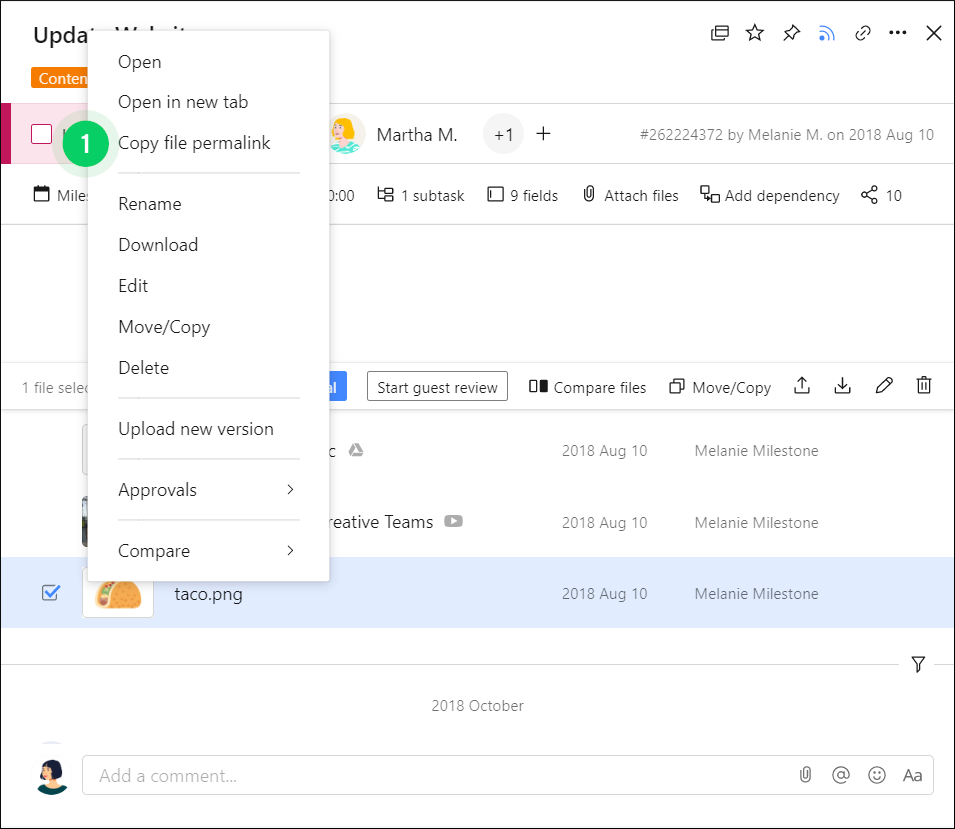Delete the selected file with trash icon
Image resolution: width=955 pixels, height=829 pixels.
[923, 385]
